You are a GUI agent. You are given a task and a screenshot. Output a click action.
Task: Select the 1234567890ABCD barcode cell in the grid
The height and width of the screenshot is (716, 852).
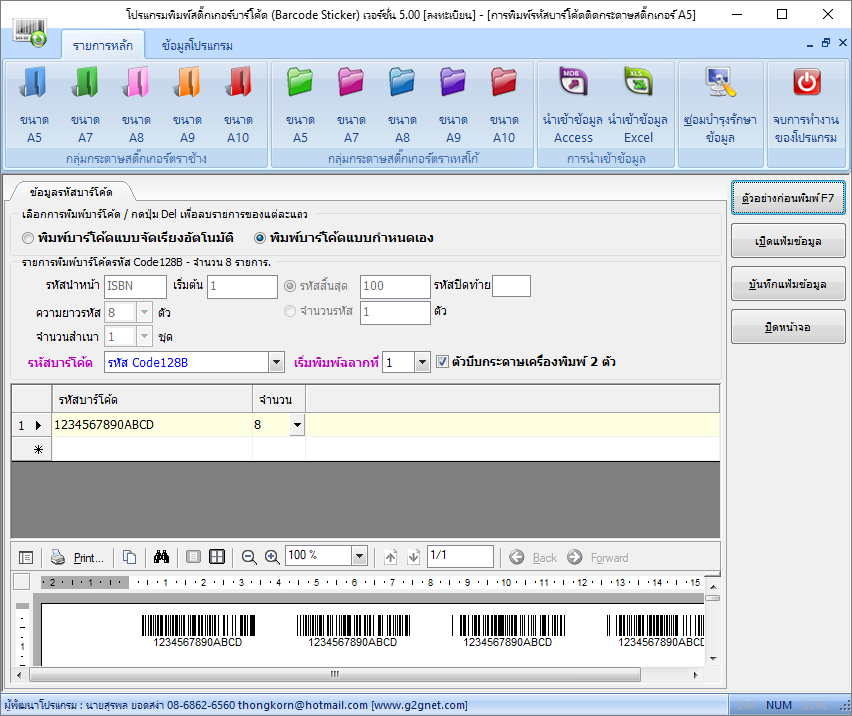(x=152, y=425)
